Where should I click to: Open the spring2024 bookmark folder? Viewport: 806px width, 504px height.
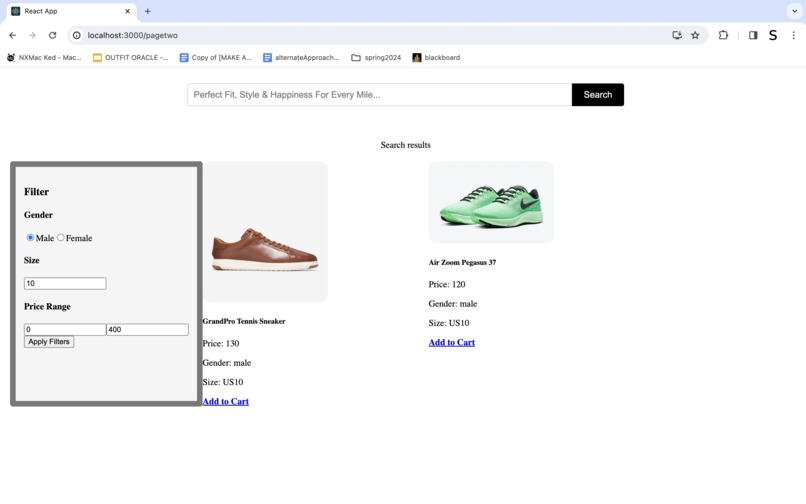376,58
